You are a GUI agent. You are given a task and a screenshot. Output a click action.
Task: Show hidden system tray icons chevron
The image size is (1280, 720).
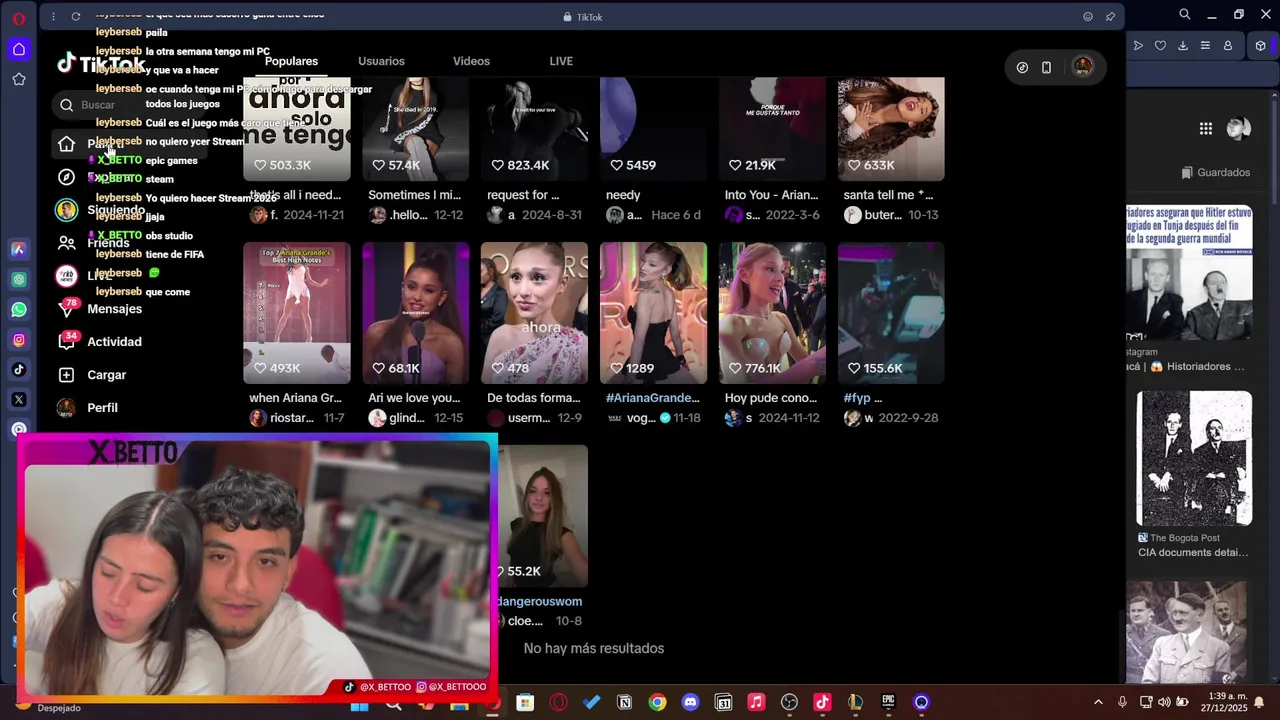coord(1098,702)
